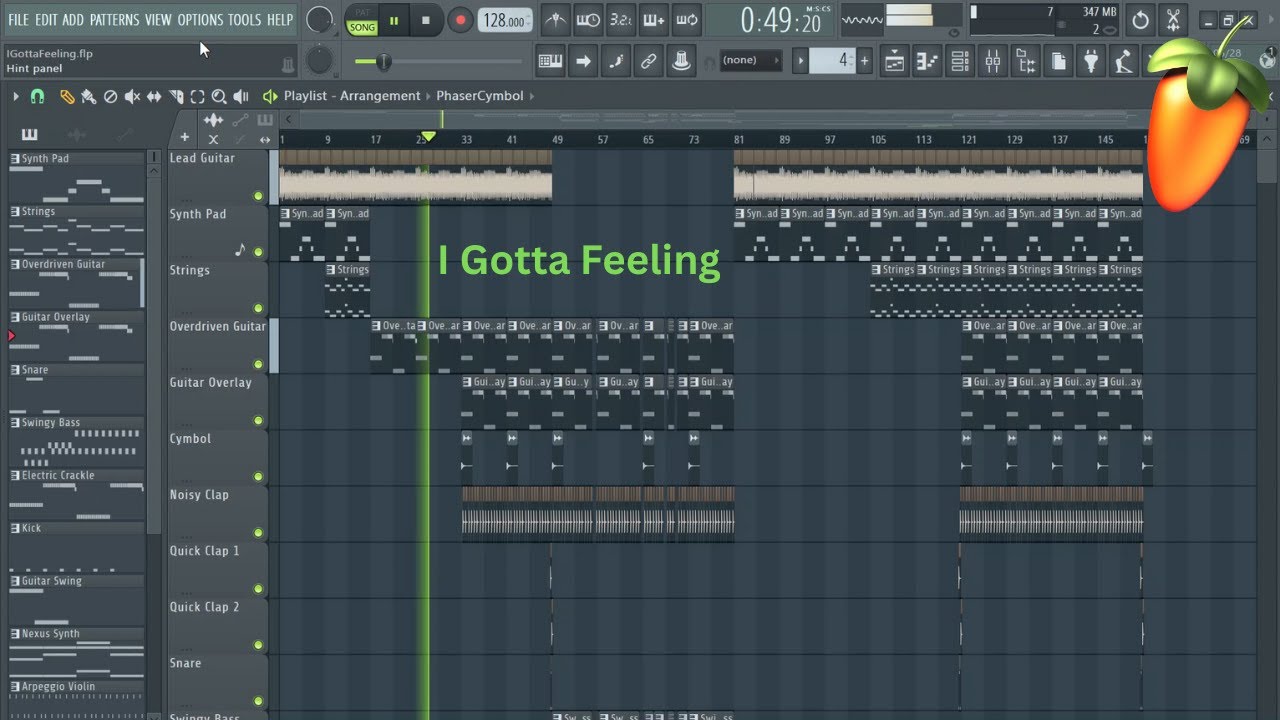Image resolution: width=1280 pixels, height=720 pixels.
Task: Open the ADD menu
Action: (x=73, y=20)
